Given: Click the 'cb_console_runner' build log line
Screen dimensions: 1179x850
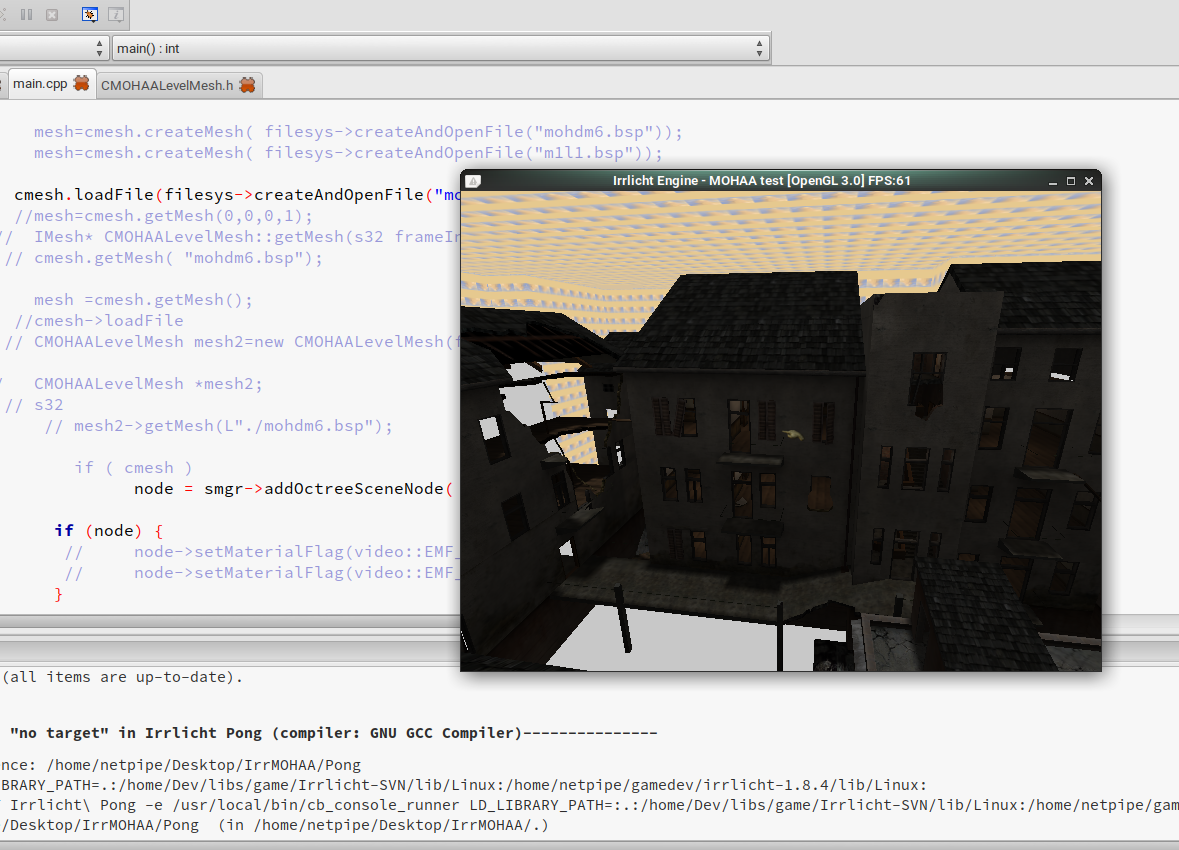Looking at the screenshot, I should (590, 806).
